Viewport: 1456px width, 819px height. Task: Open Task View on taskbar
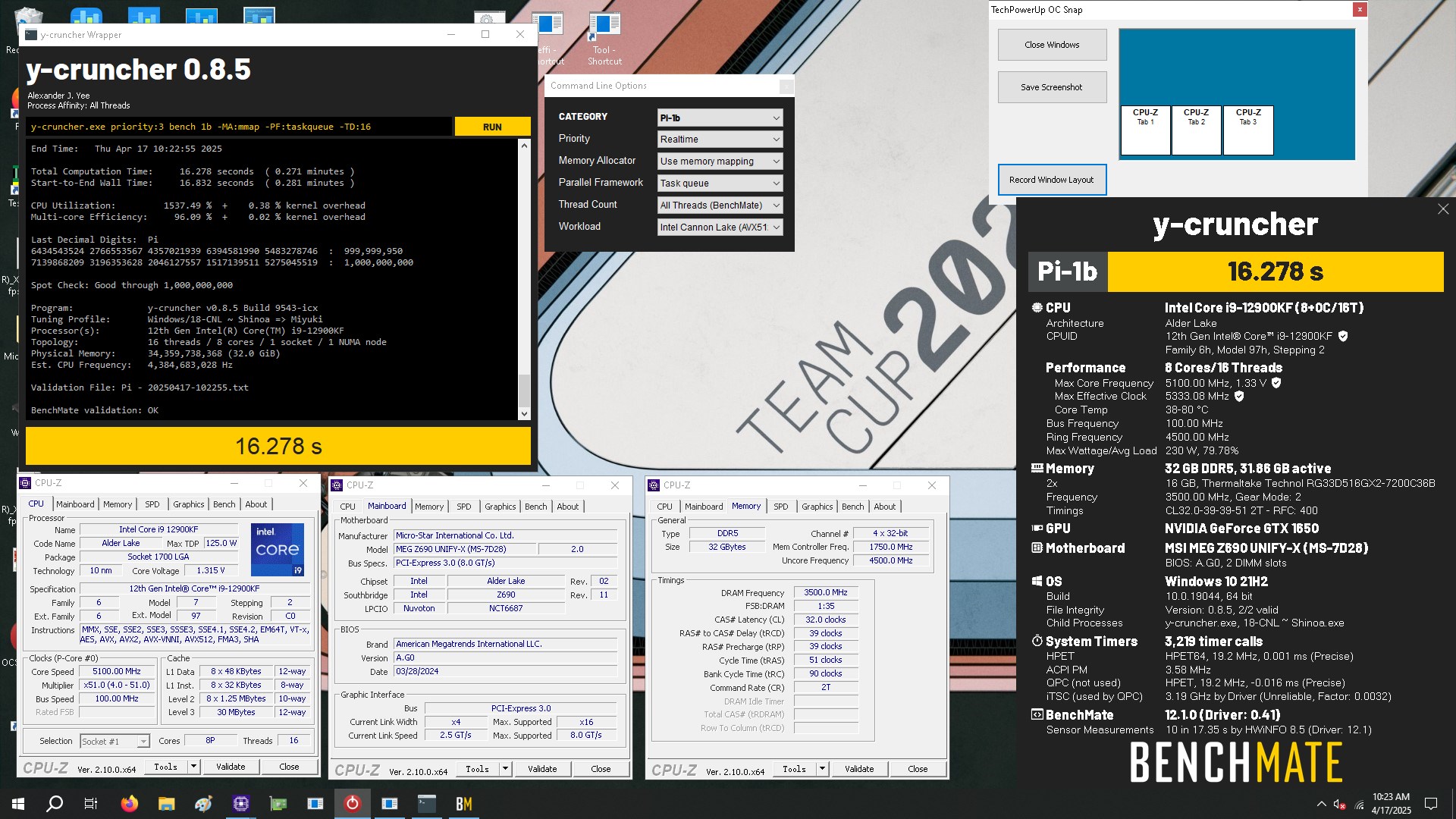coord(91,804)
